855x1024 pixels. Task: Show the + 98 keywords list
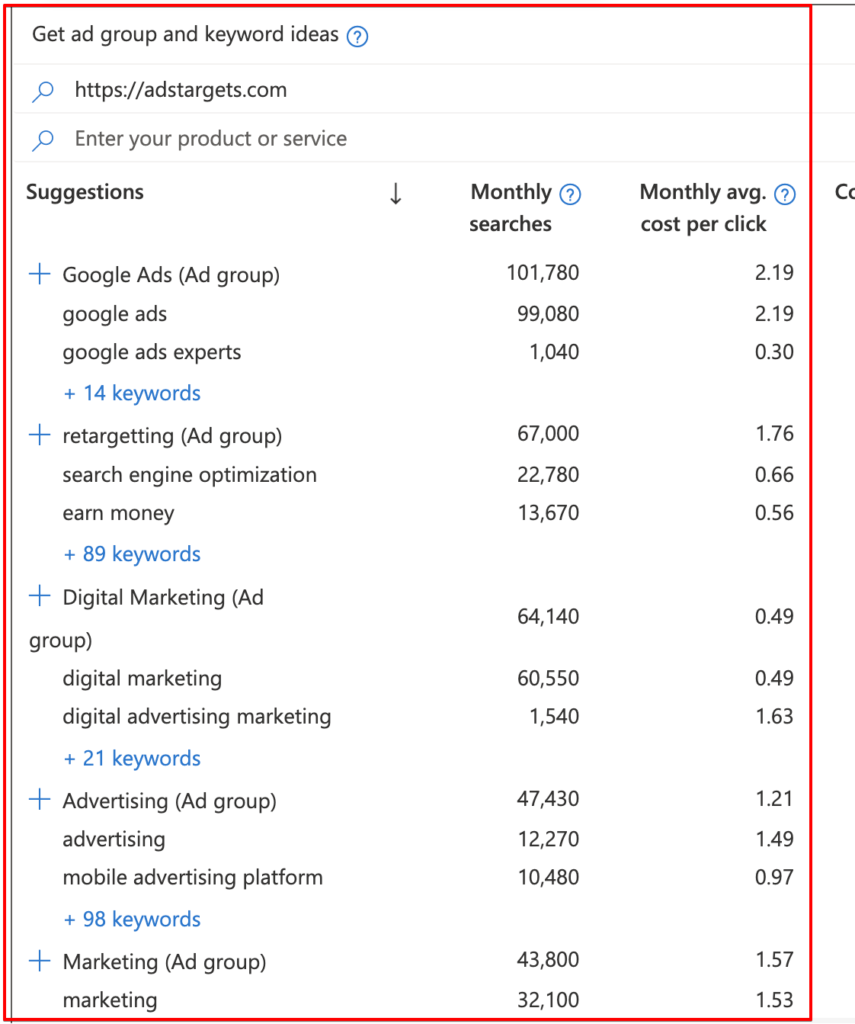click(x=132, y=920)
